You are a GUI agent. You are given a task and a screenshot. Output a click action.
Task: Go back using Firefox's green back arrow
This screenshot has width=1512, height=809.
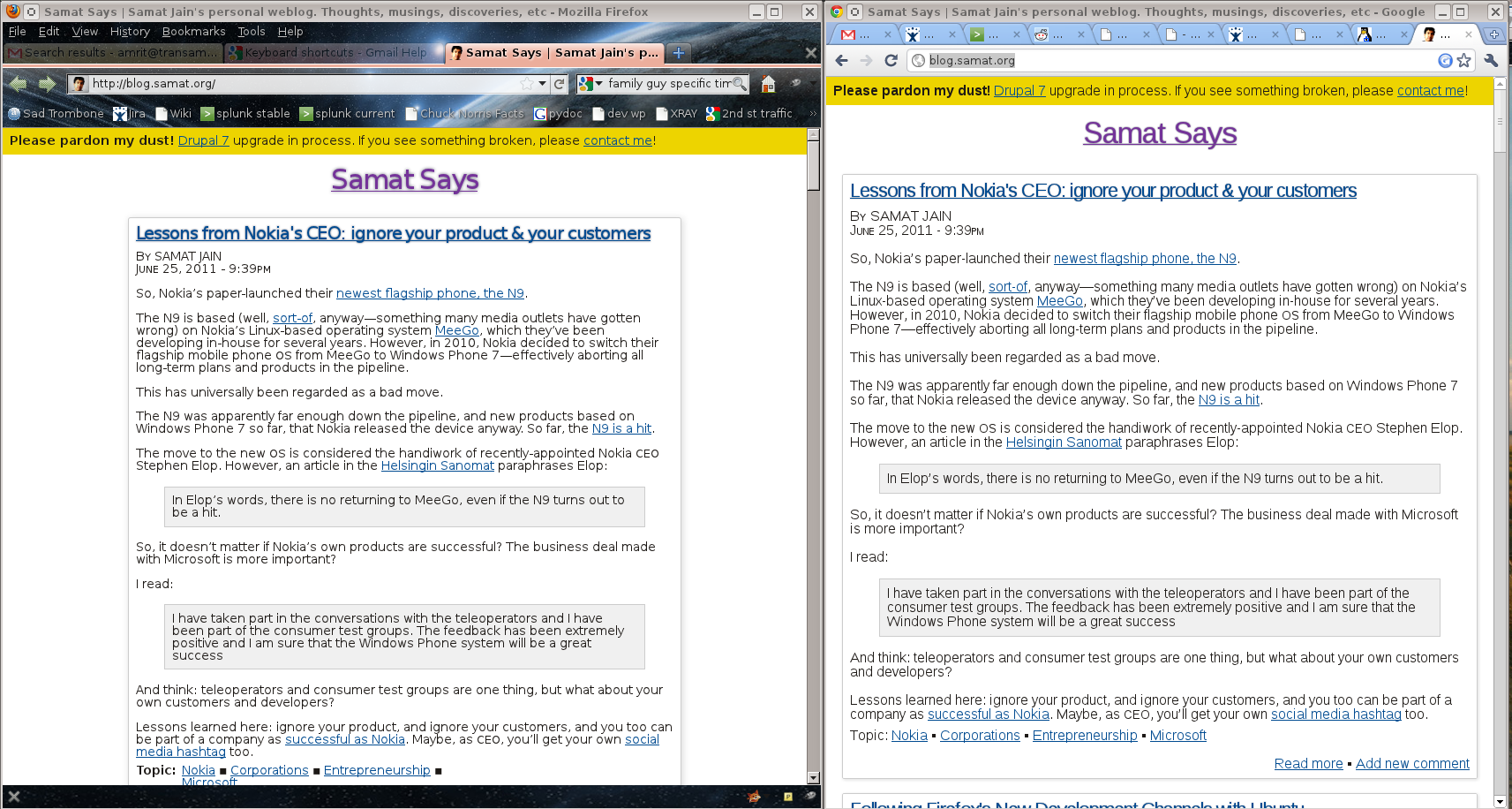19,84
